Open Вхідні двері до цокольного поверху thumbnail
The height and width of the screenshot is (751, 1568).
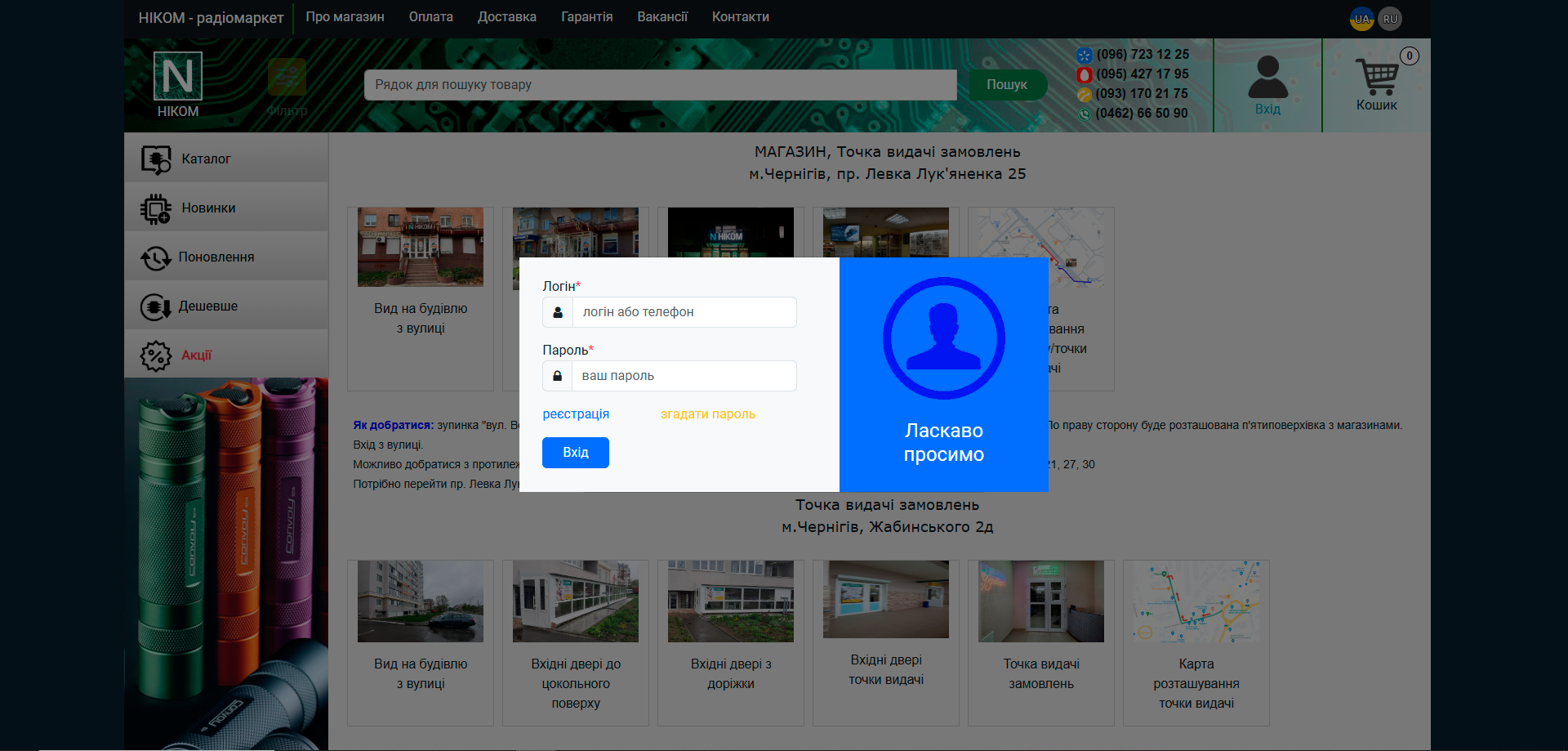[x=576, y=601]
